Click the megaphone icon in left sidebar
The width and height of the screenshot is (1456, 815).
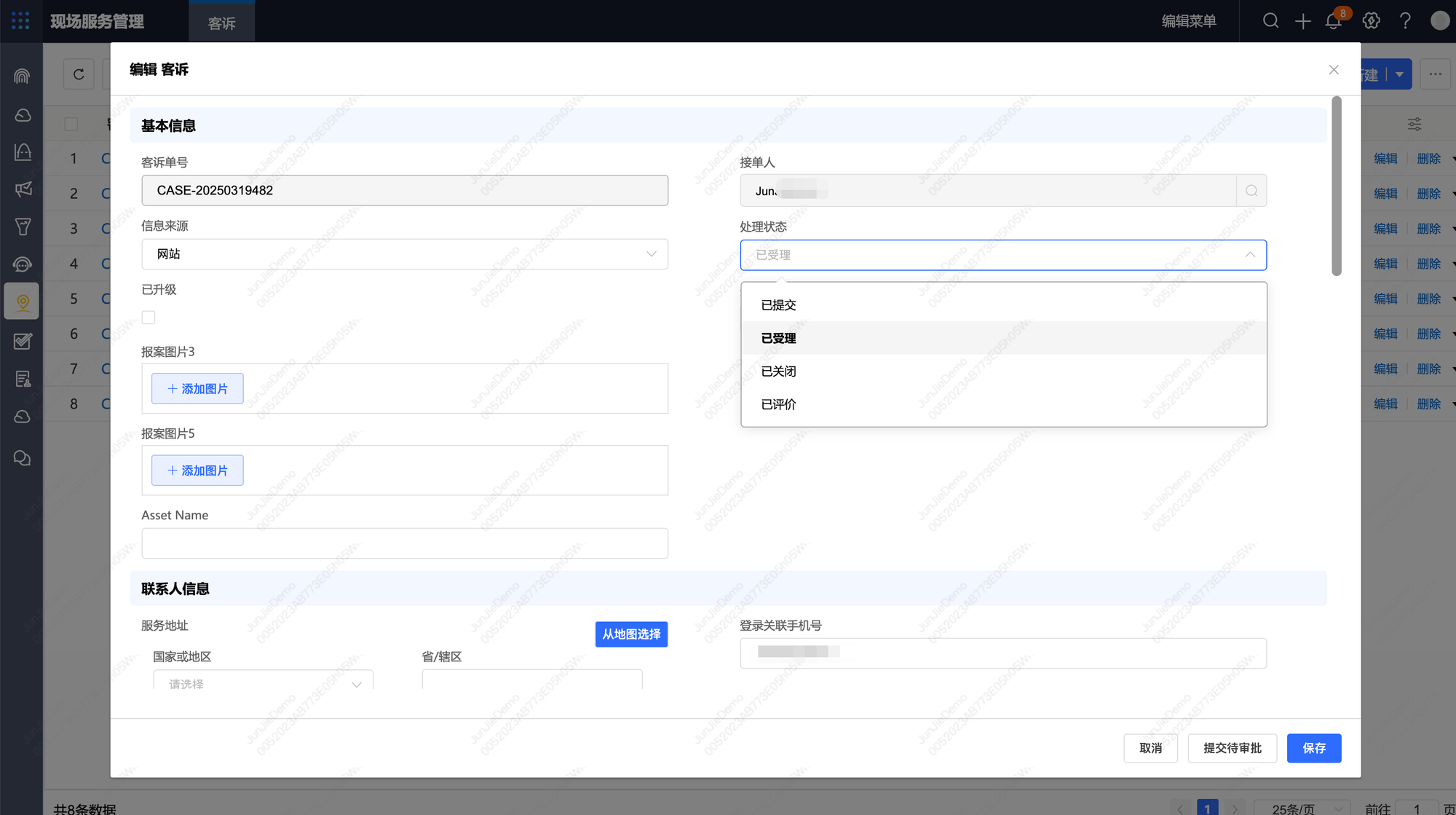(23, 189)
